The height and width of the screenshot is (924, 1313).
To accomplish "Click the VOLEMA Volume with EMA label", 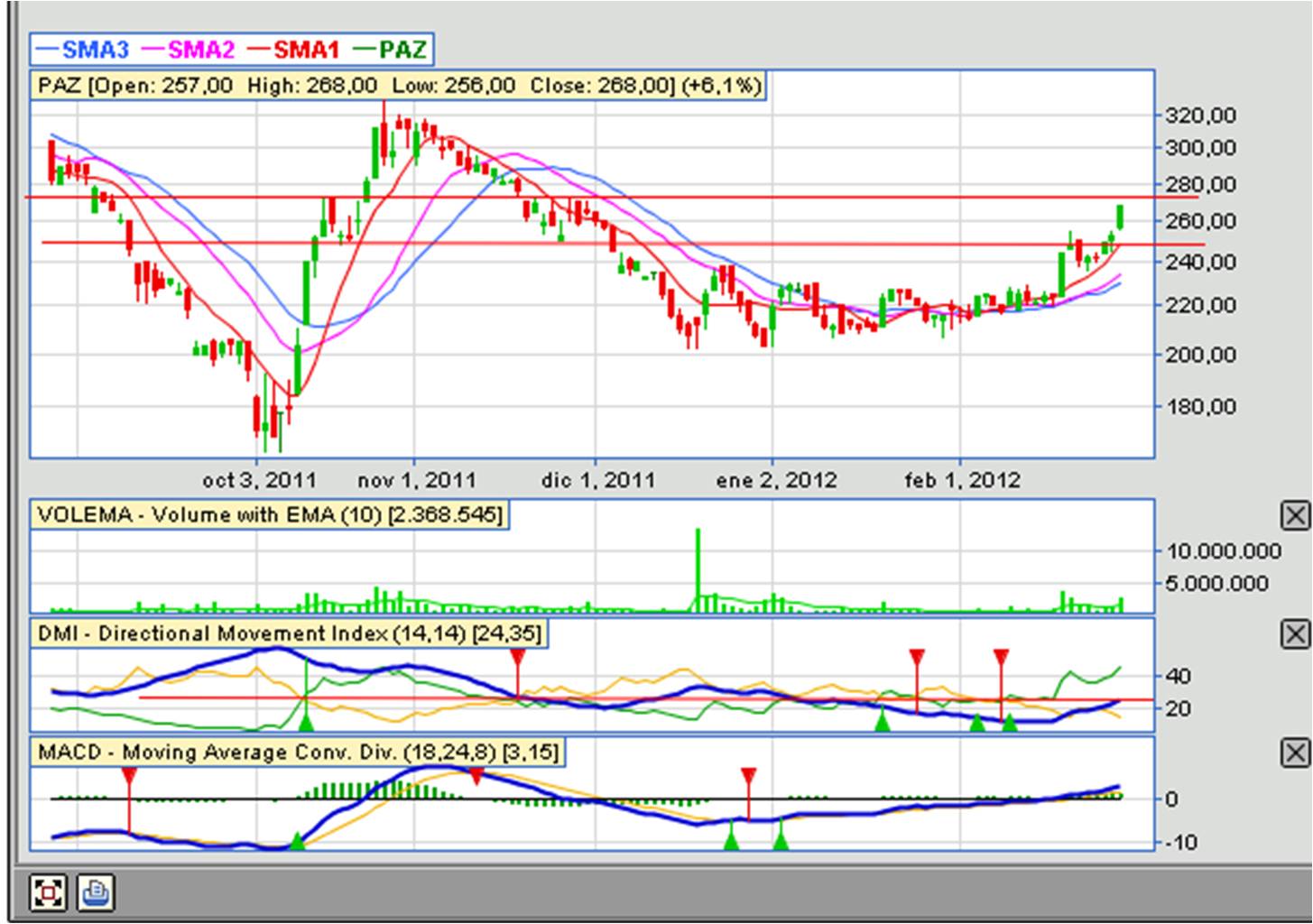I will (x=270, y=515).
